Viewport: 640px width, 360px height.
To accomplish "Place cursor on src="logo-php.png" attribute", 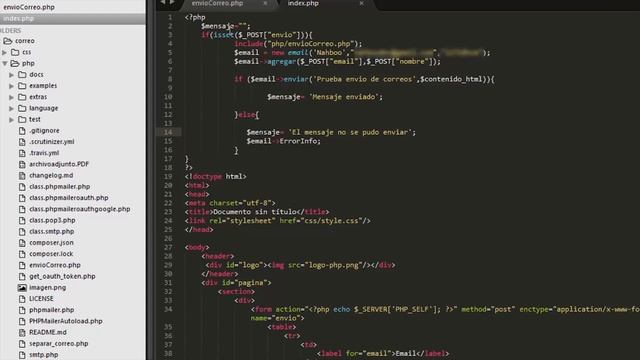I will pos(324,265).
